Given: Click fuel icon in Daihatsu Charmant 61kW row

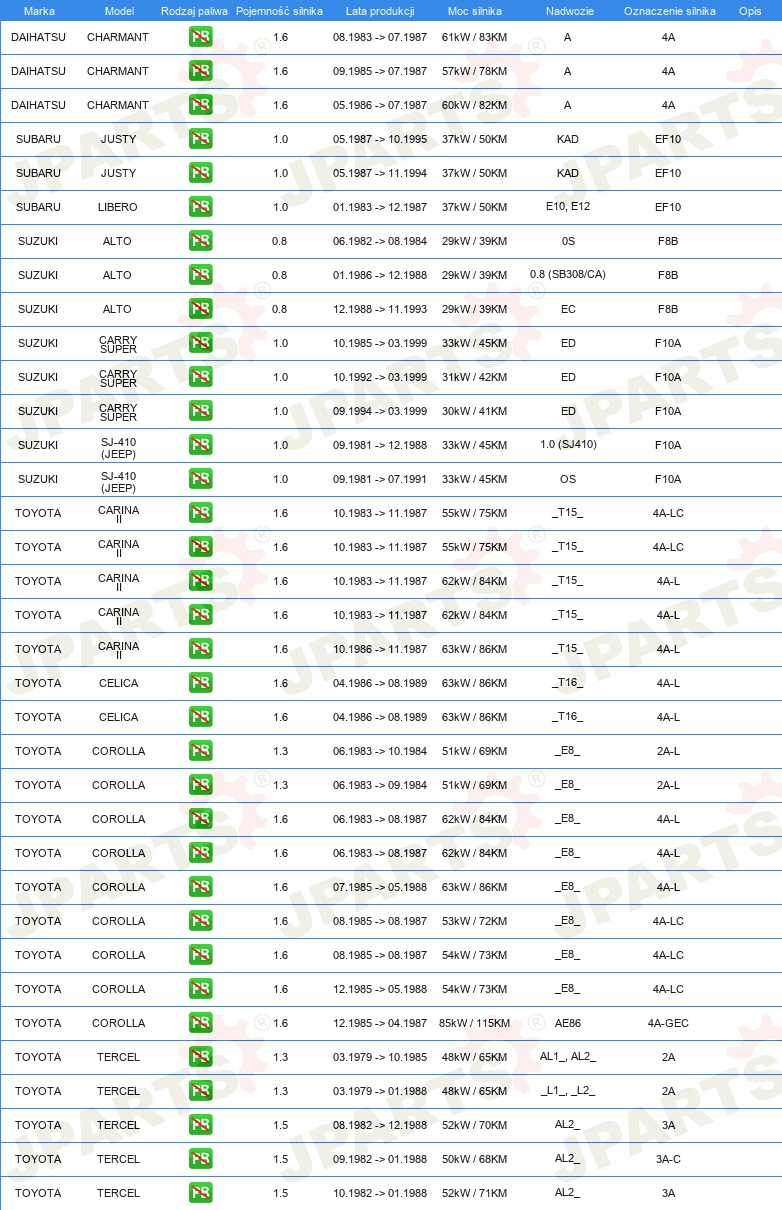Looking at the screenshot, I should coord(200,37).
